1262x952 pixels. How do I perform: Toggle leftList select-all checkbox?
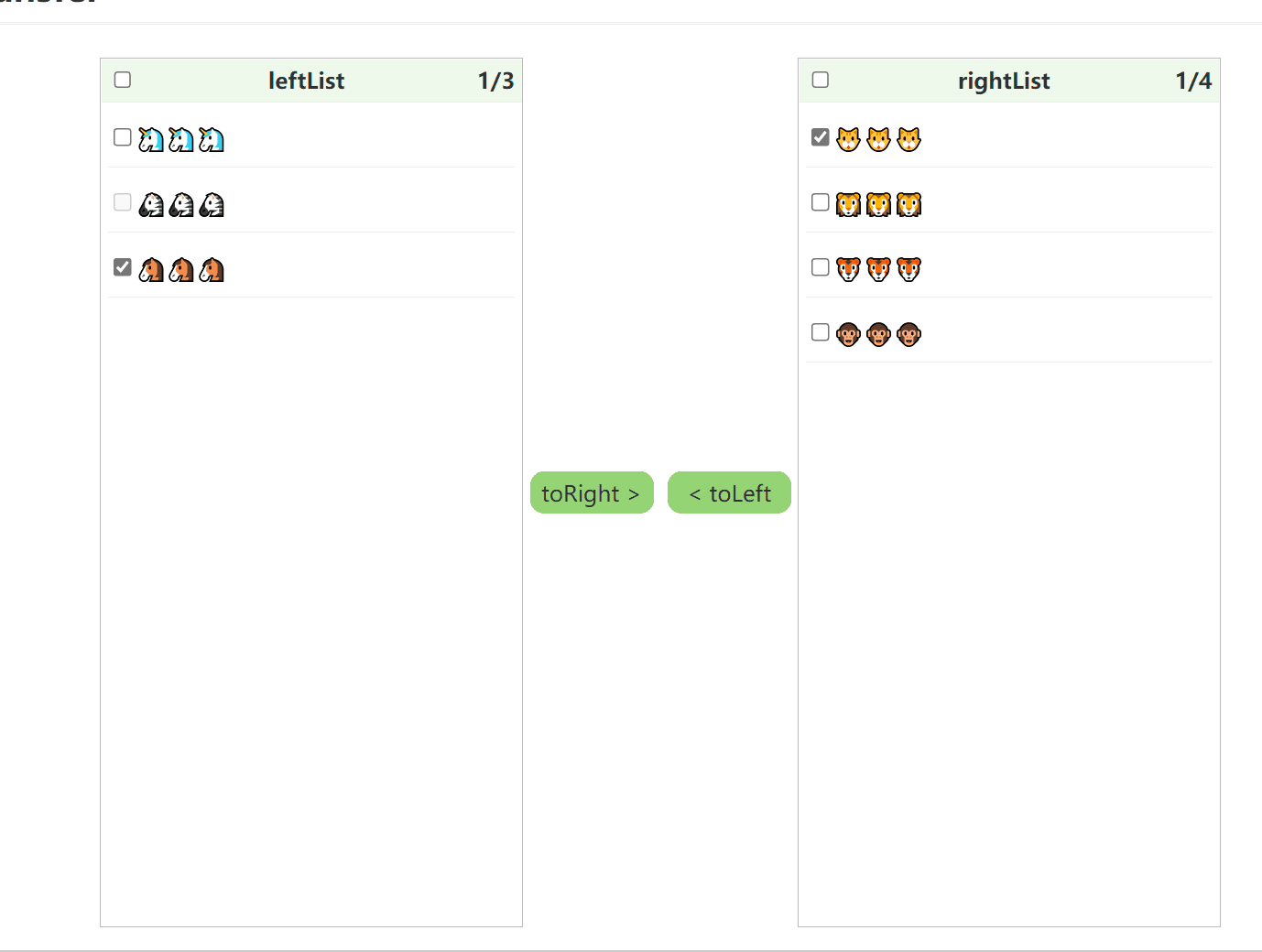[123, 80]
